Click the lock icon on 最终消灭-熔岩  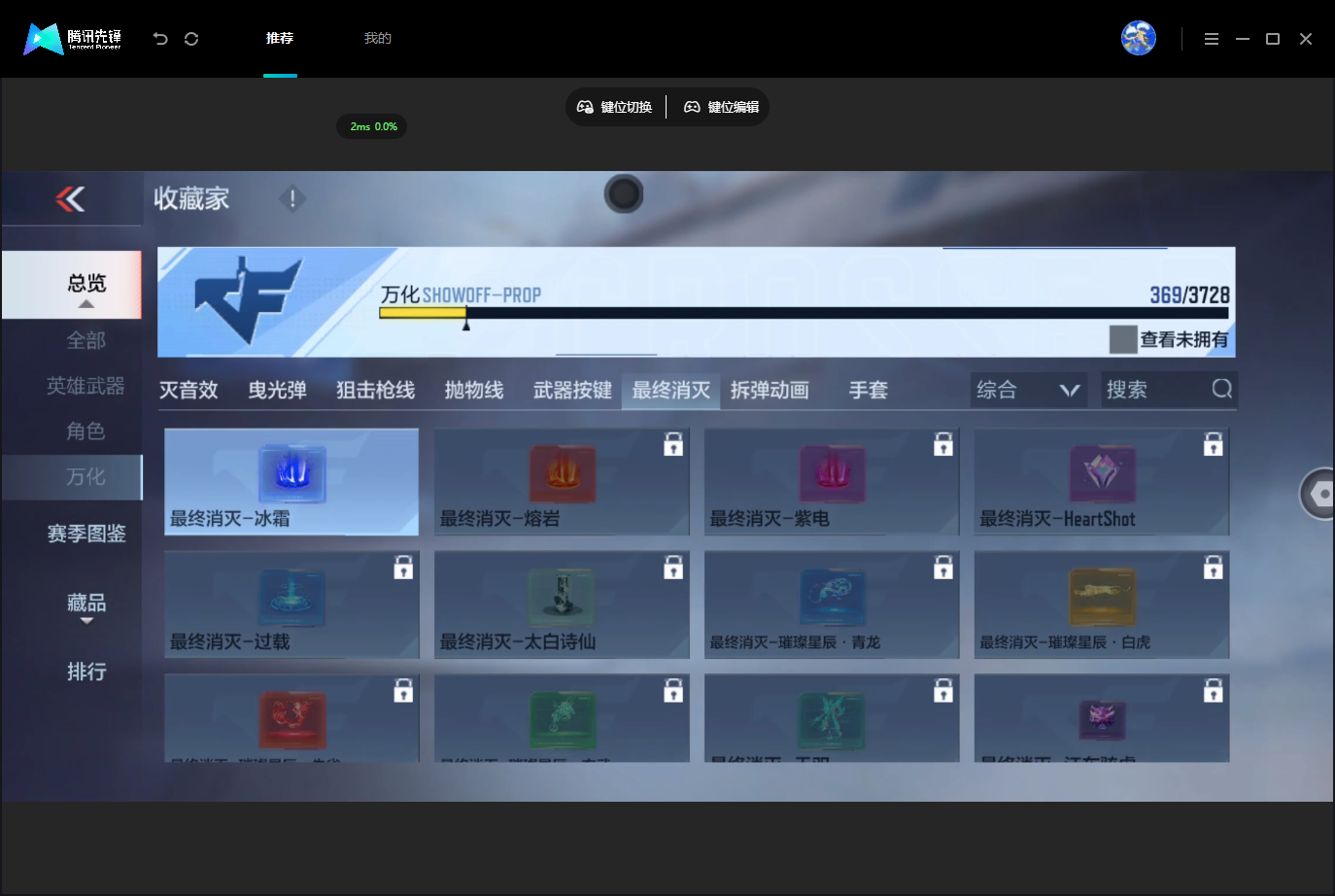(x=673, y=444)
